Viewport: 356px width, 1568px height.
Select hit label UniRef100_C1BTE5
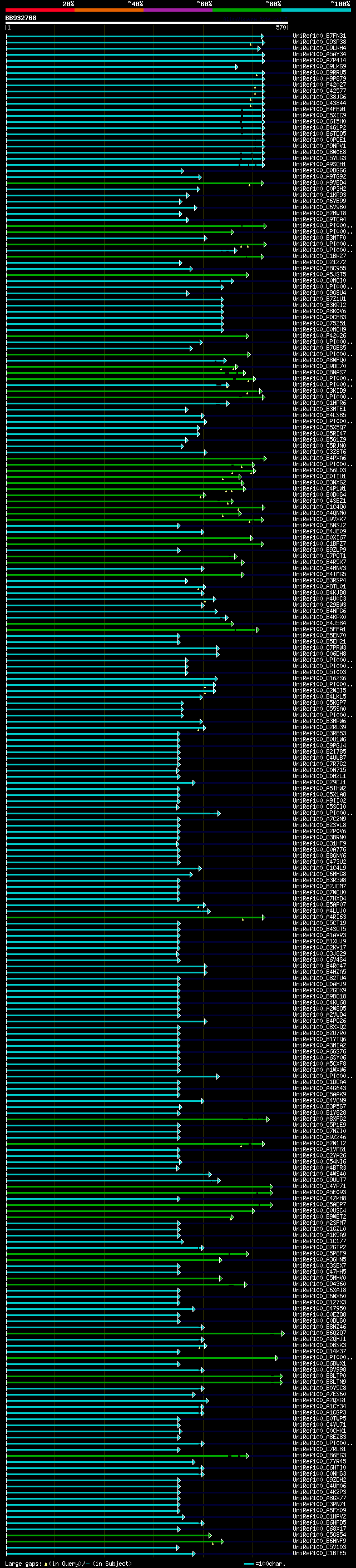pos(319,1554)
